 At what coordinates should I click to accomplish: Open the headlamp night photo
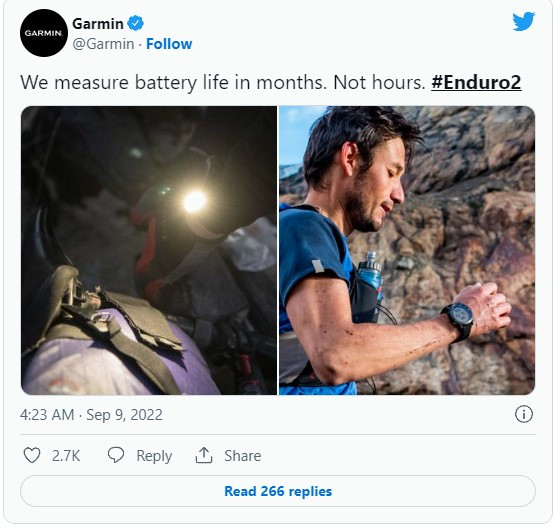click(149, 250)
